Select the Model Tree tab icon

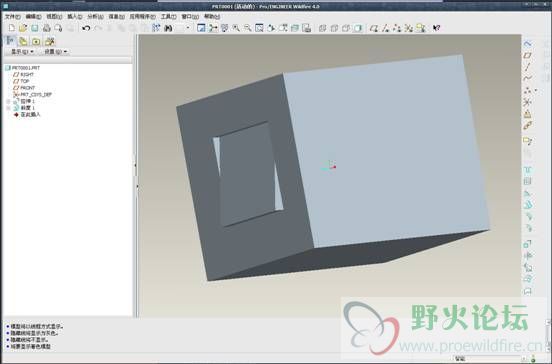[10, 41]
